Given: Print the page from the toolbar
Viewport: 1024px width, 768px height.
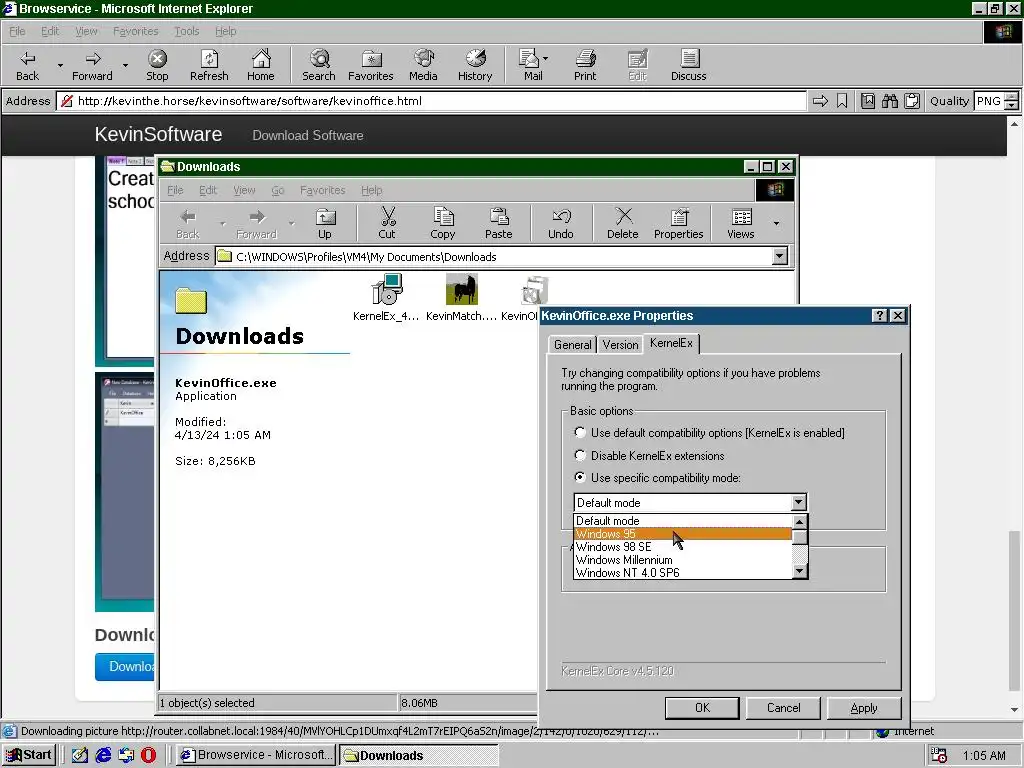Looking at the screenshot, I should [x=585, y=65].
